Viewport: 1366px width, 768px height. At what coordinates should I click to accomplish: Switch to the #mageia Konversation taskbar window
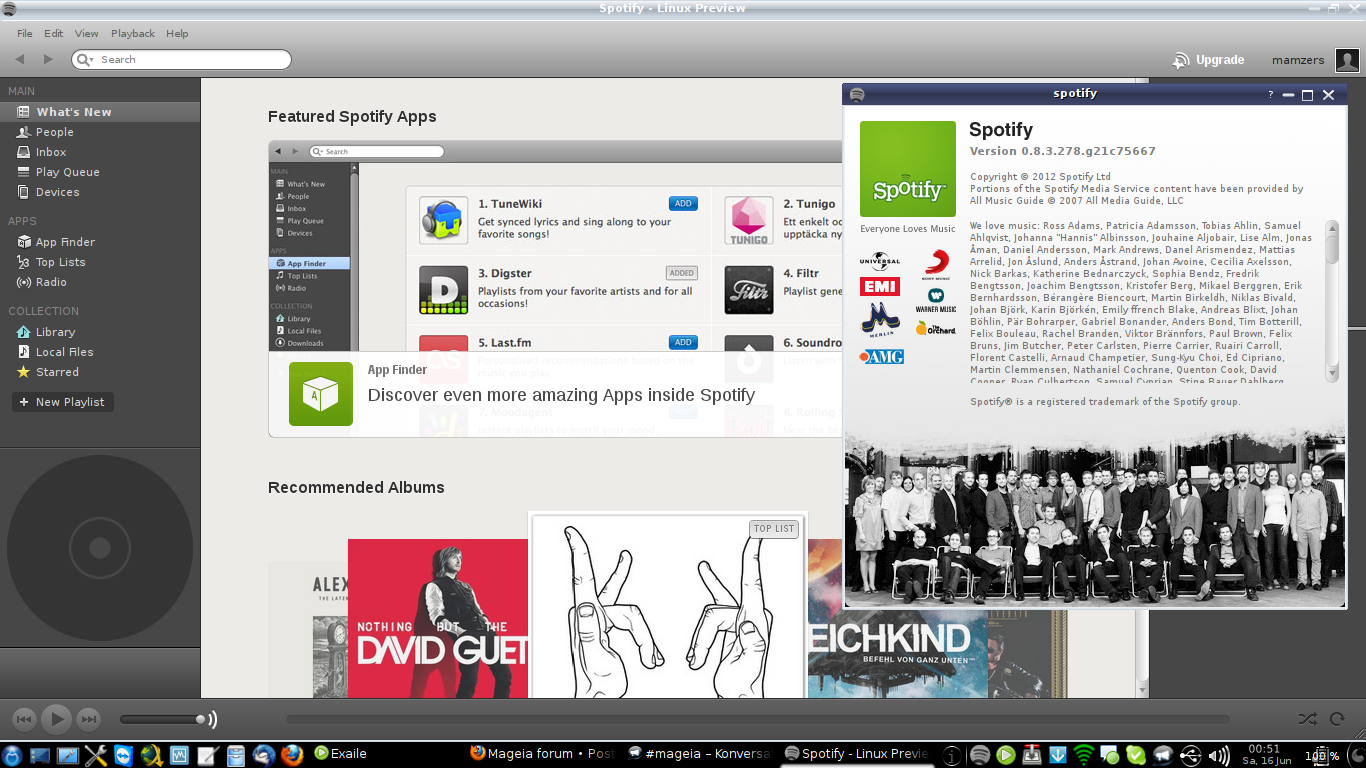[699, 754]
